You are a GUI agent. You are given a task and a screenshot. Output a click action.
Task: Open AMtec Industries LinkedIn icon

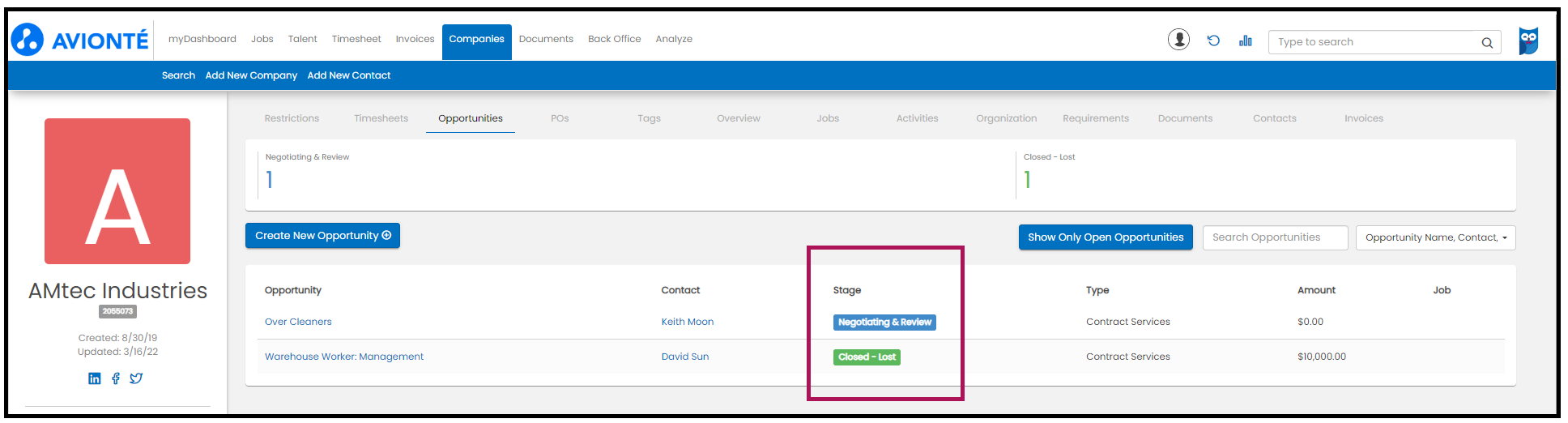(95, 378)
